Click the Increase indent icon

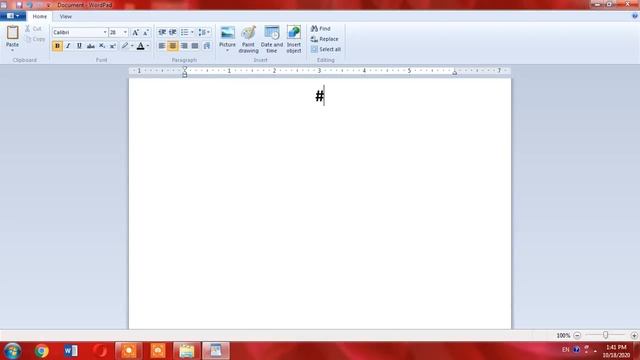point(173,32)
